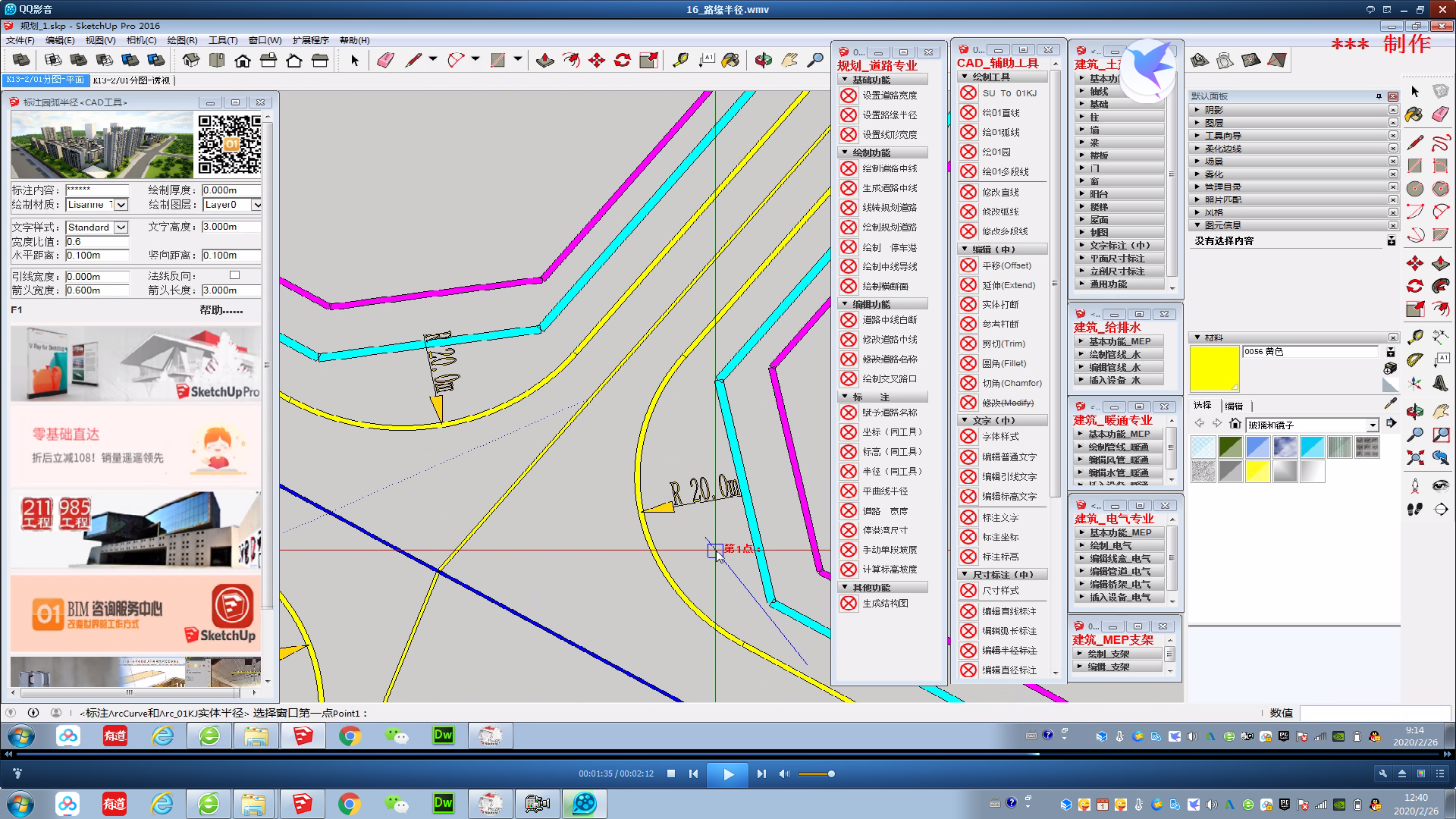Click the 文字高度 input field

(x=231, y=227)
